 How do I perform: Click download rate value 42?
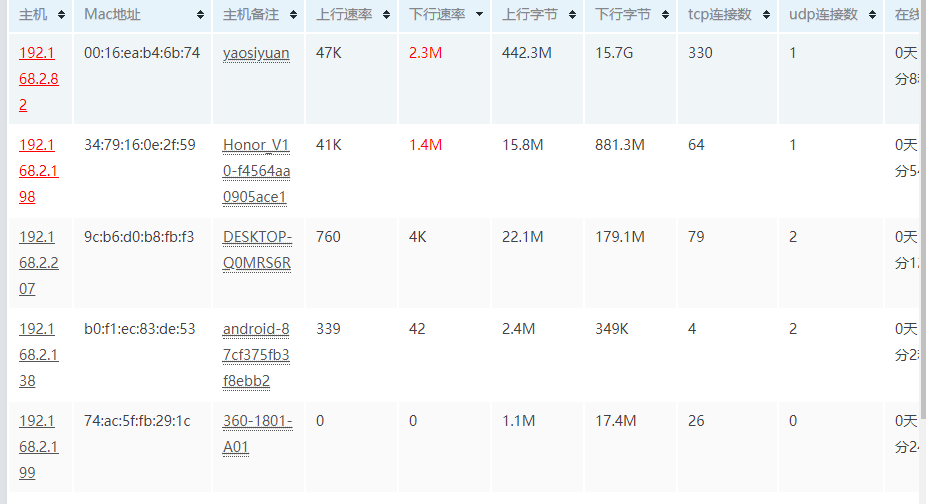pos(417,329)
